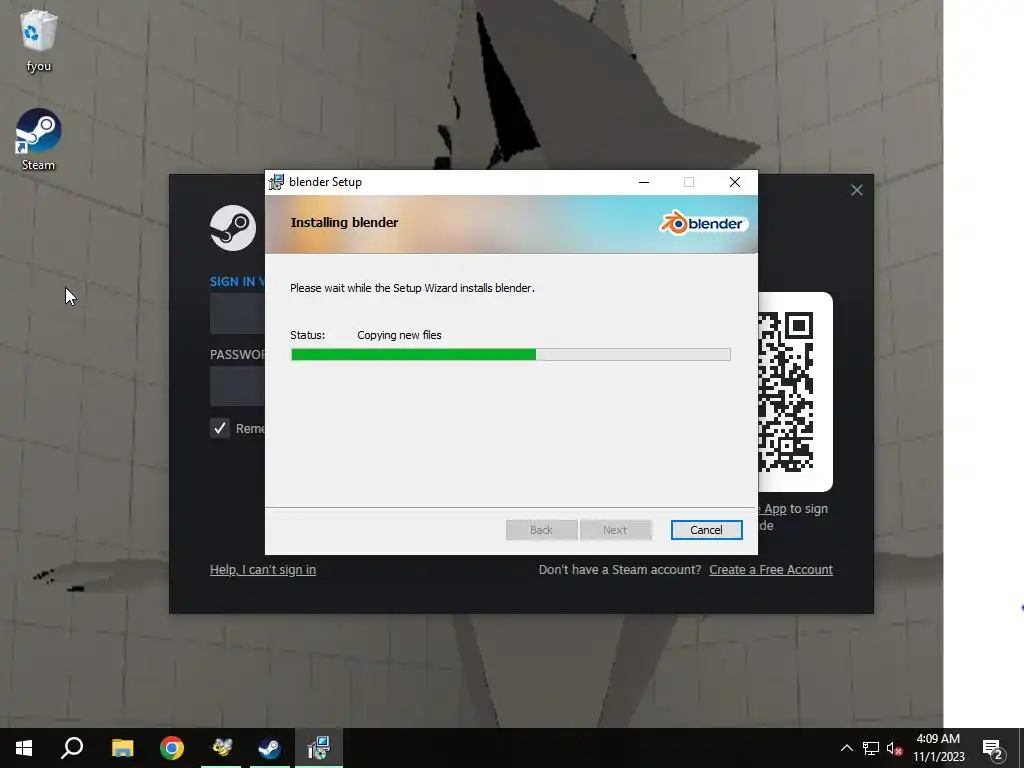
Task: Click the Steam account name input field
Action: [x=238, y=313]
